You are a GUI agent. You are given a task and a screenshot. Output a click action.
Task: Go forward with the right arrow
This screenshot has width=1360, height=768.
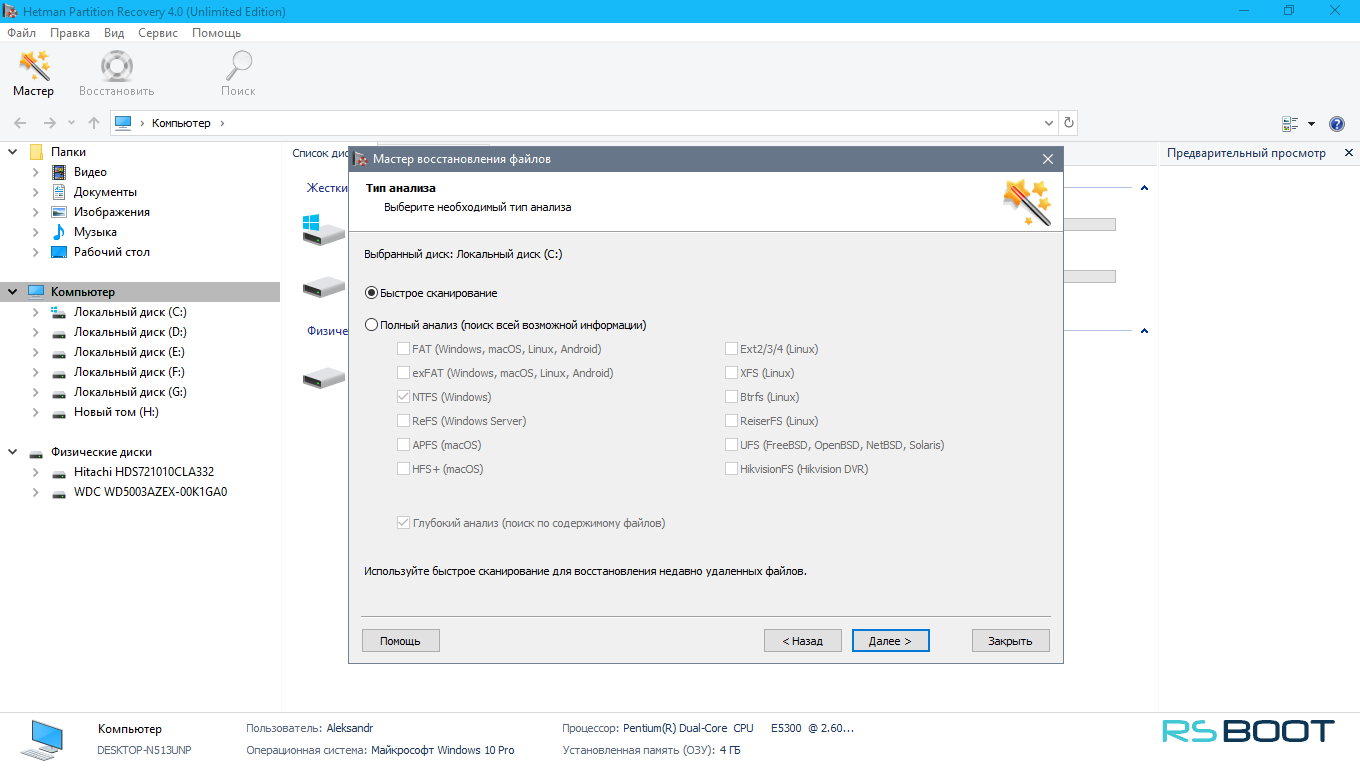[49, 123]
